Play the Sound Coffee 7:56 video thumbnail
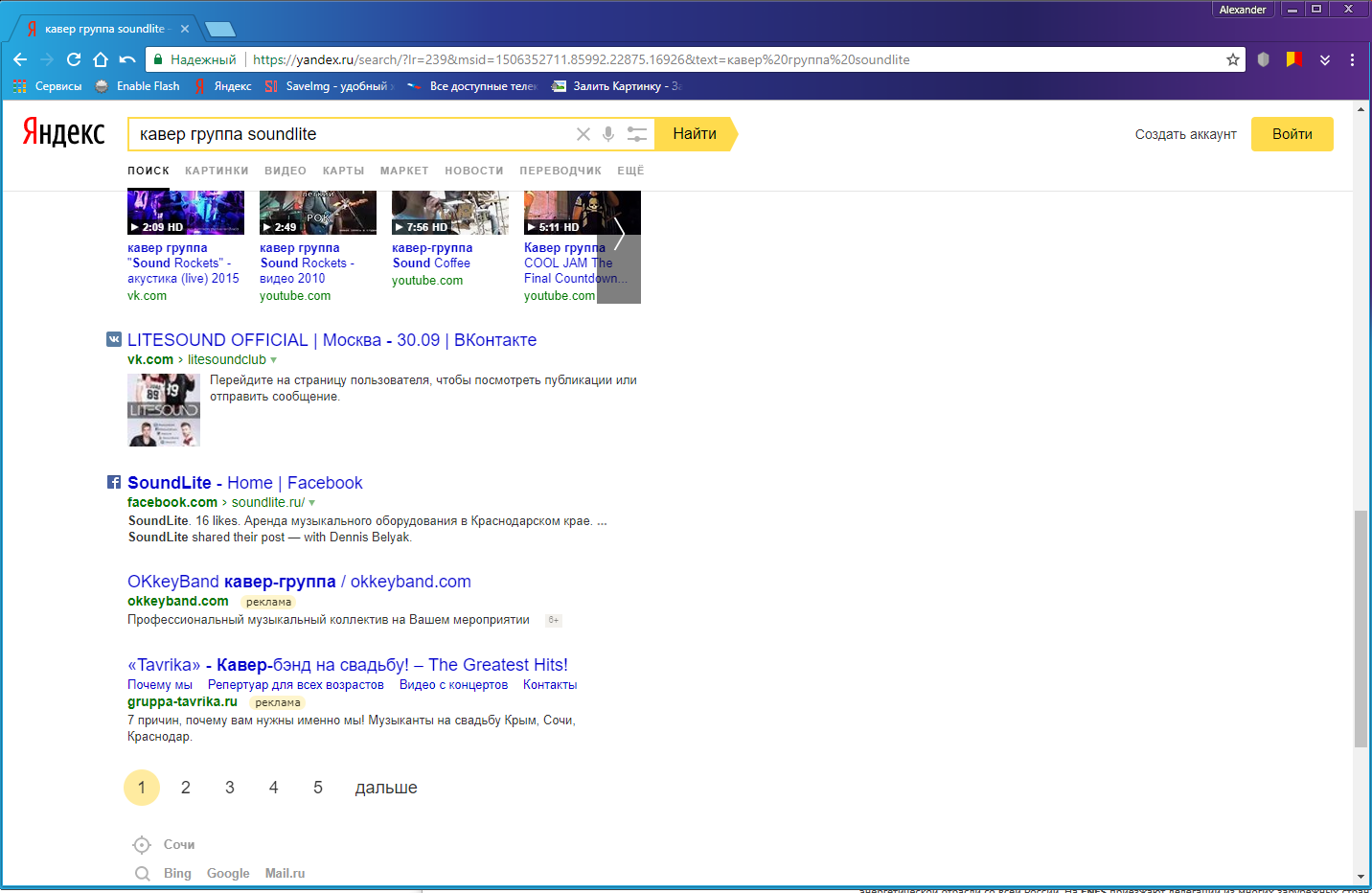Screen dimensions: 1372x893 pos(450,213)
